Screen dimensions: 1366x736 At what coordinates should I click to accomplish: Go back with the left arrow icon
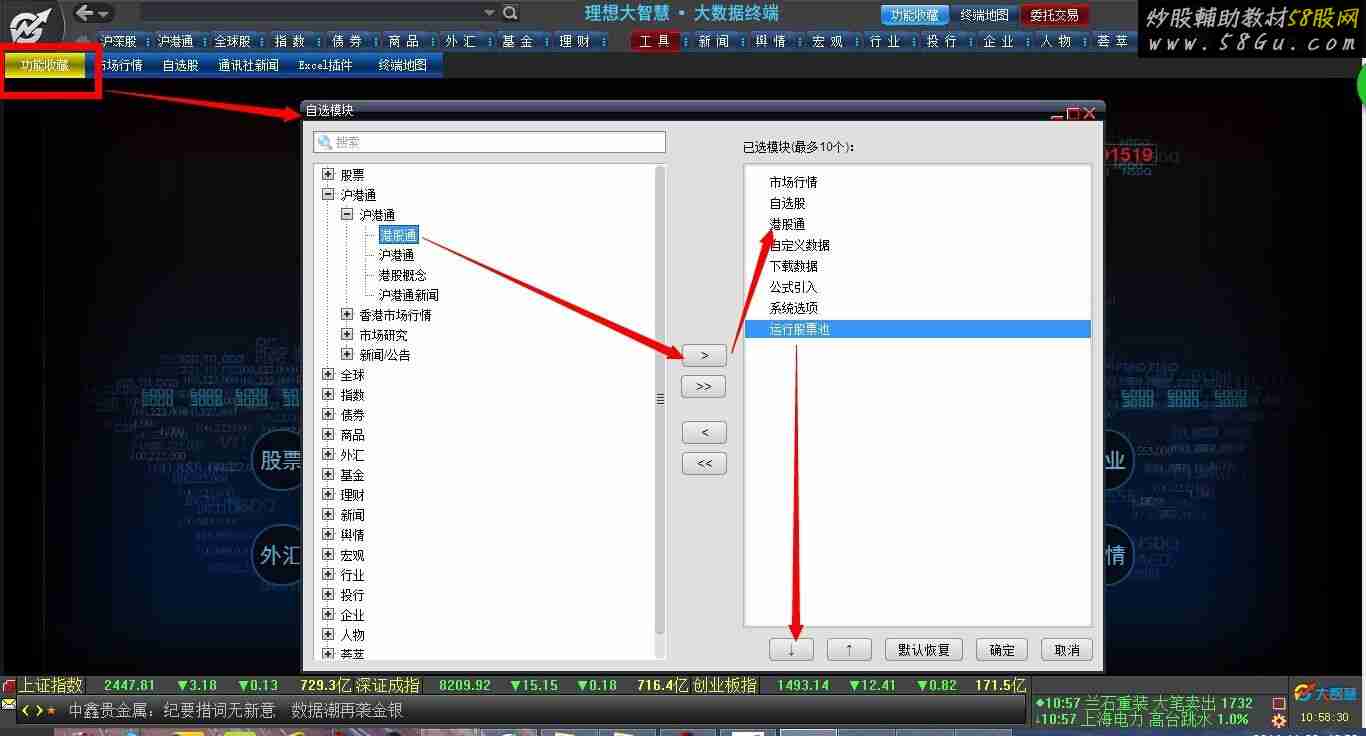[85, 13]
